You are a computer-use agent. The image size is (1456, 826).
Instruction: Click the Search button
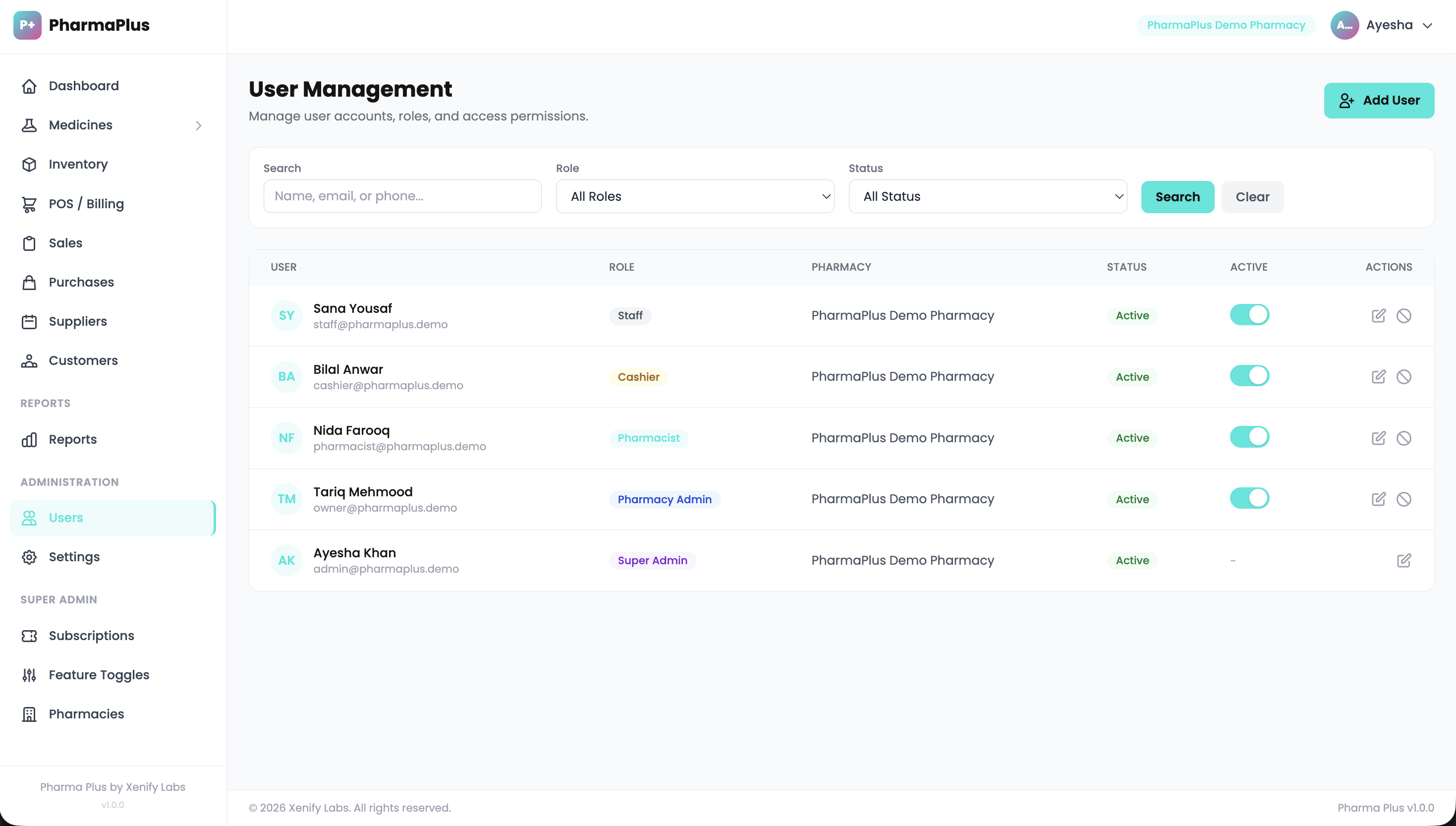1177,197
